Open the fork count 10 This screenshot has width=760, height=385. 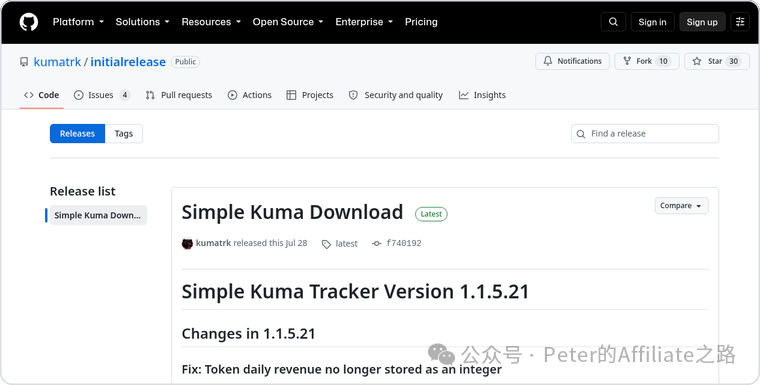(663, 61)
